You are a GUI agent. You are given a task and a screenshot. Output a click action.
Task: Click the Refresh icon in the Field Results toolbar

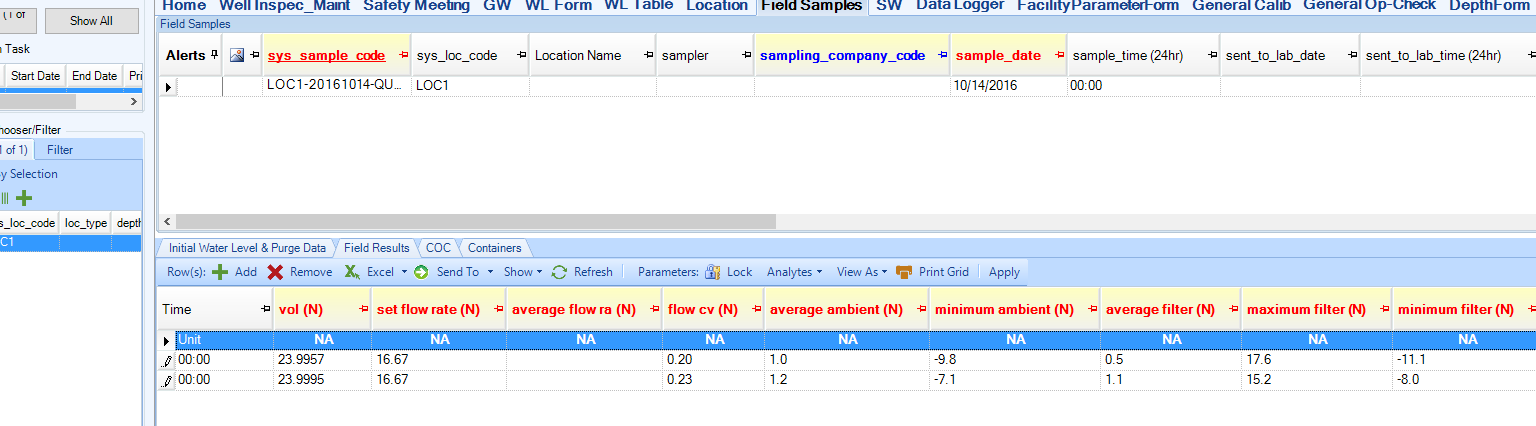[x=560, y=272]
